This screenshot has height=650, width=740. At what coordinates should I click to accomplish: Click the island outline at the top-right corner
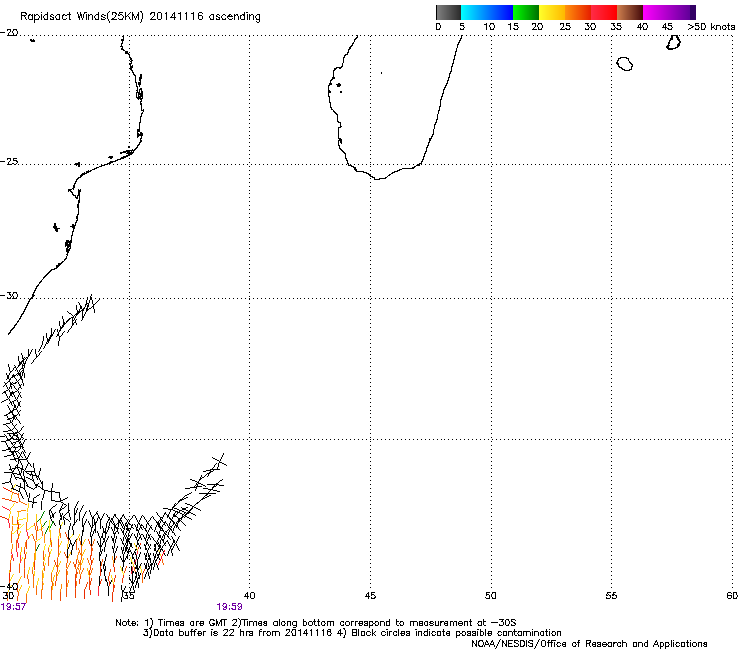coord(673,42)
